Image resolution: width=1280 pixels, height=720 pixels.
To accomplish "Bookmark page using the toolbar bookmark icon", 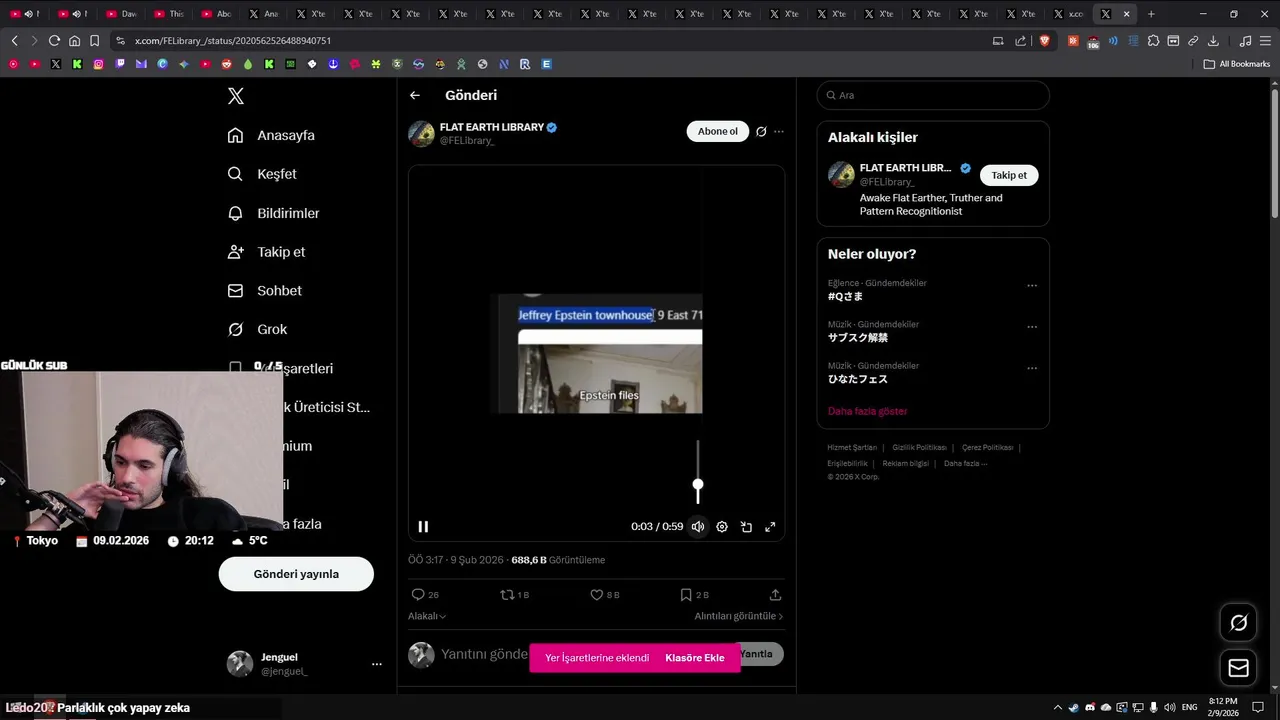I will click(x=94, y=41).
